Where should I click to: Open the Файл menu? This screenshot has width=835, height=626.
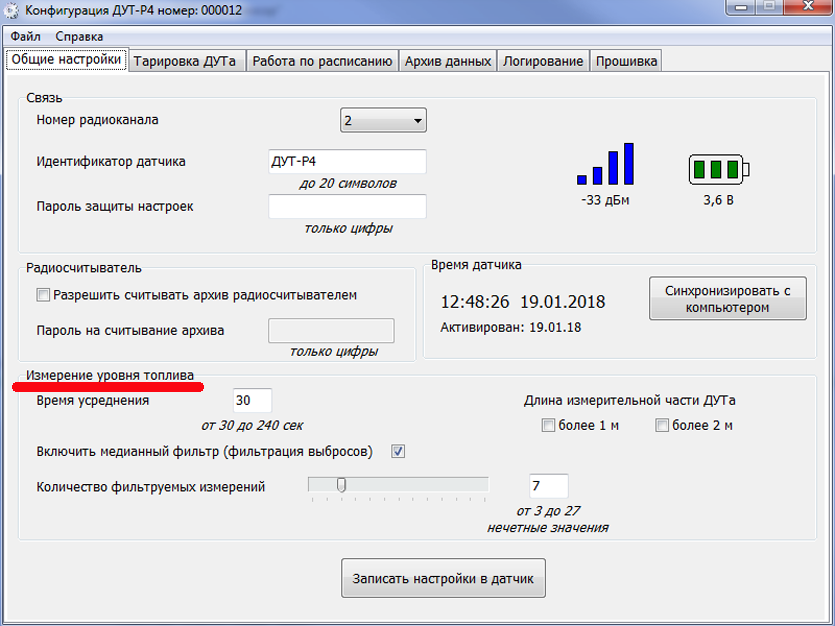click(x=26, y=36)
